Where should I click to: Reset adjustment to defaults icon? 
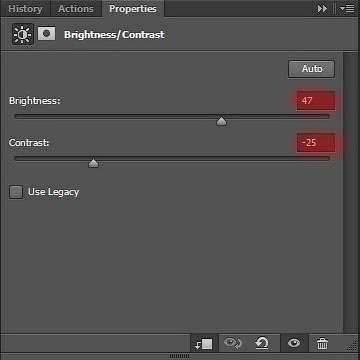(x=262, y=343)
